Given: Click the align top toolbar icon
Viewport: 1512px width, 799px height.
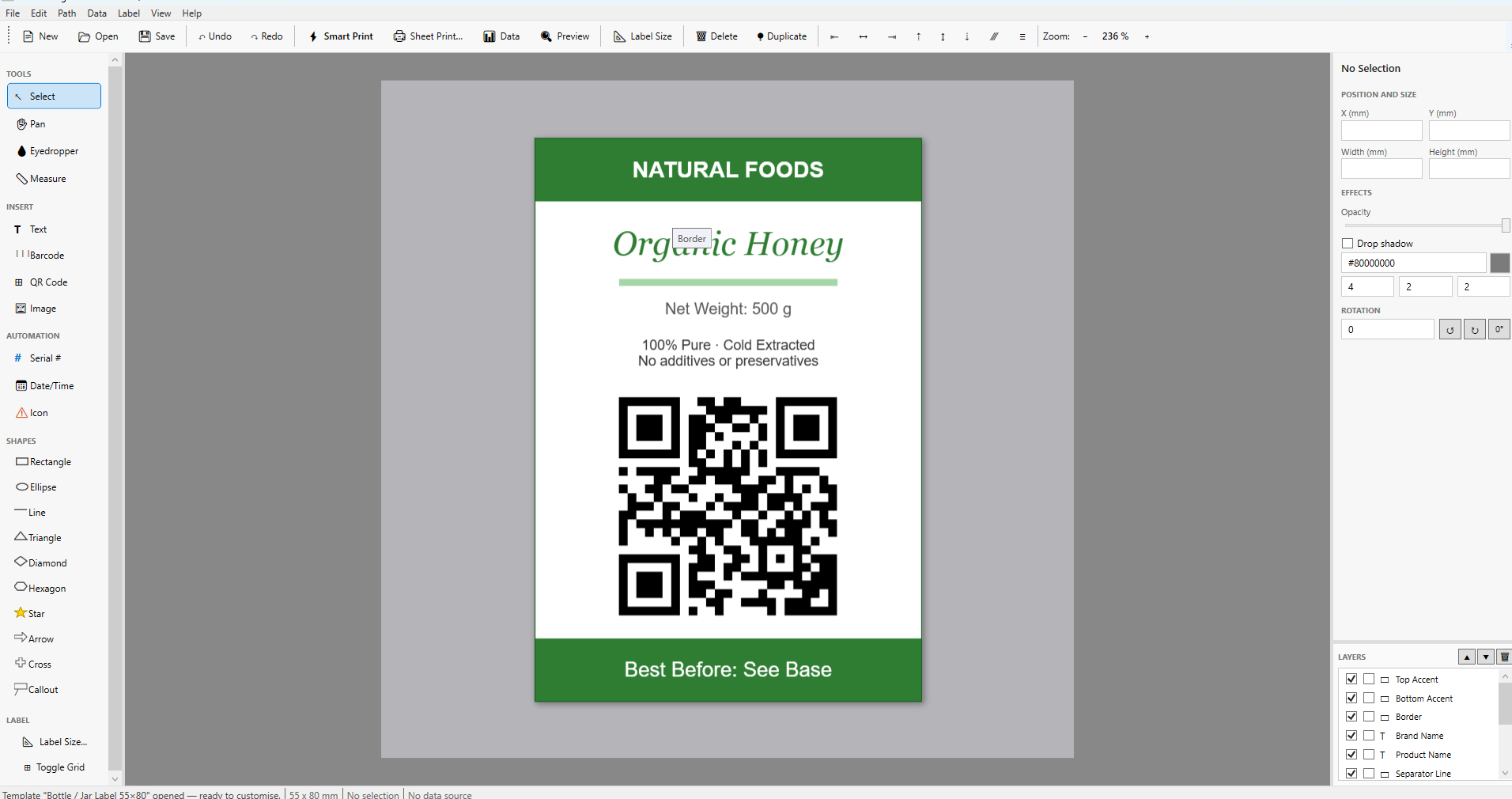Looking at the screenshot, I should [918, 36].
